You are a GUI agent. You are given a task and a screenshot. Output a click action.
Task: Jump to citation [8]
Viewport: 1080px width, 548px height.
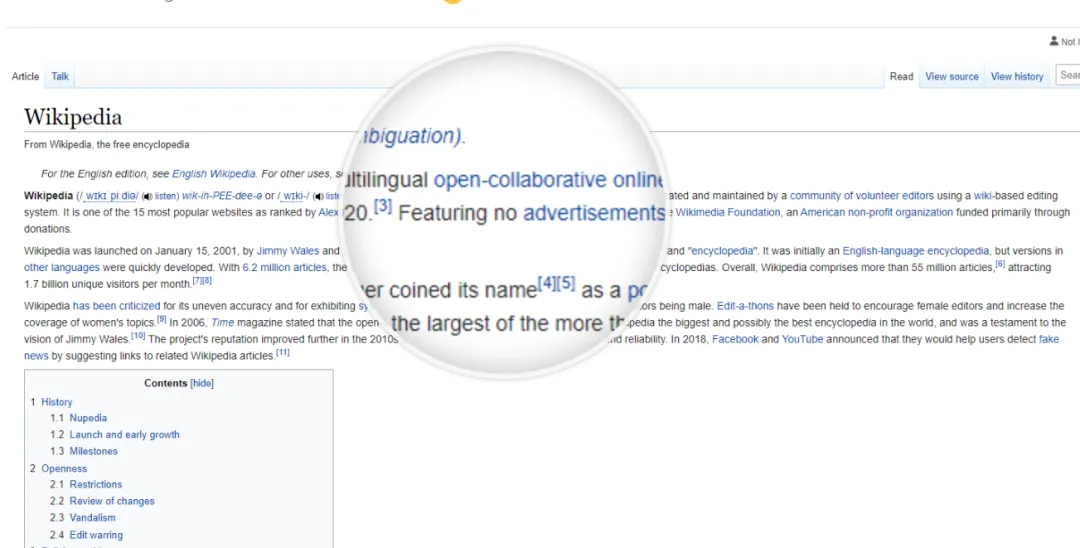pyautogui.click(x=207, y=280)
